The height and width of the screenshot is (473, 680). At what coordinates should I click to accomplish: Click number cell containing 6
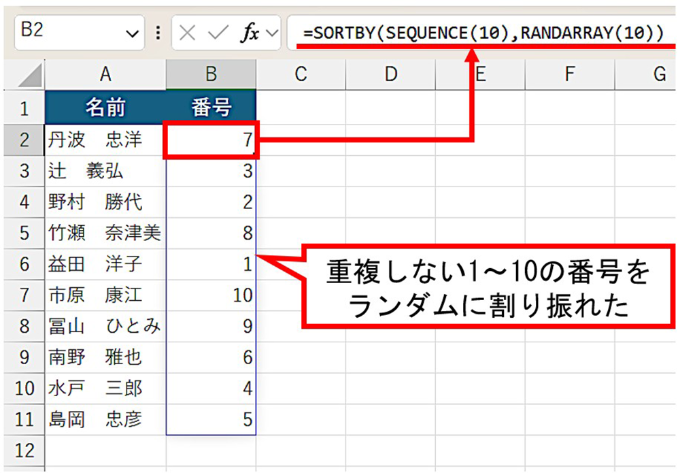pos(211,358)
